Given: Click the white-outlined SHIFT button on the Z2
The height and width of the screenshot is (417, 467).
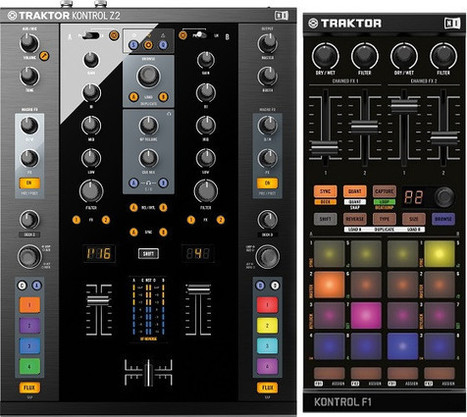Looking at the screenshot, I should (x=148, y=254).
